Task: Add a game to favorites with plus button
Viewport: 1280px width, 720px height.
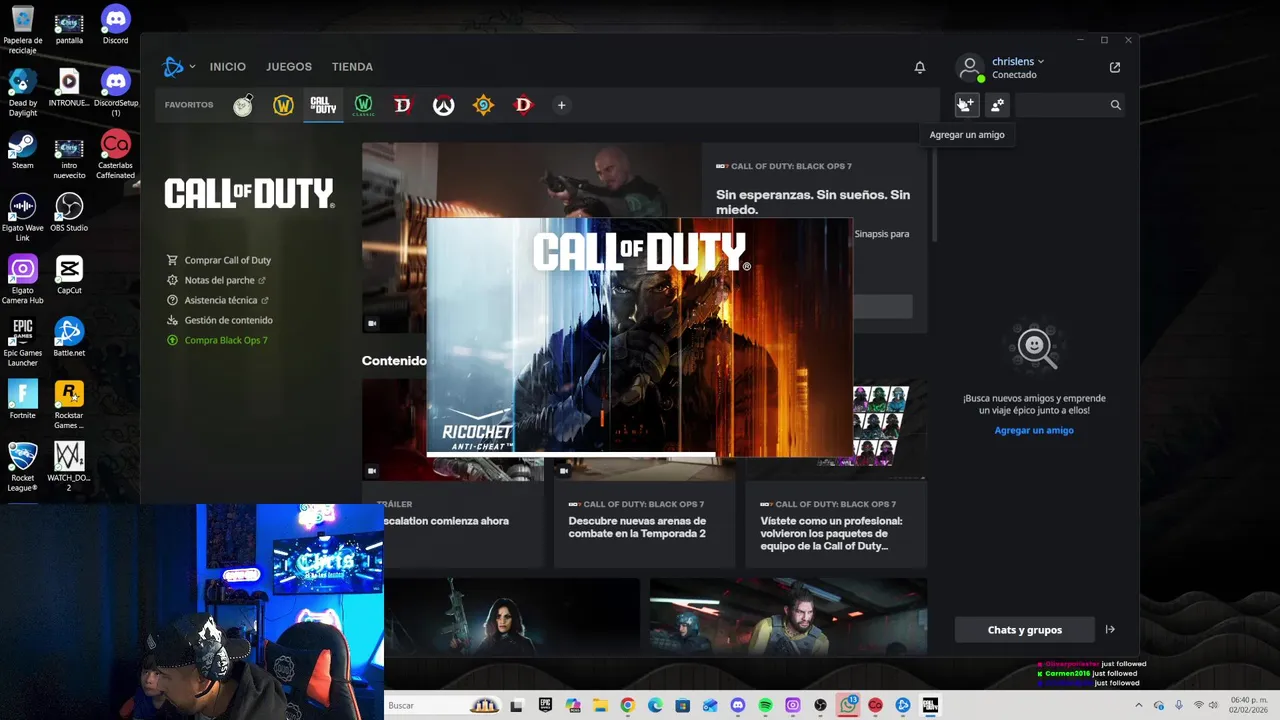Action: click(x=561, y=105)
